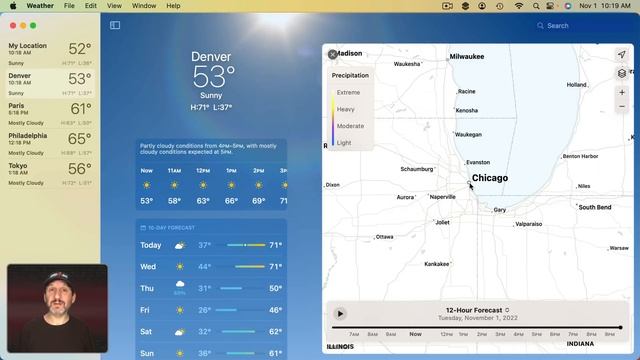
Task: Open the map layers selector
Action: (x=622, y=73)
